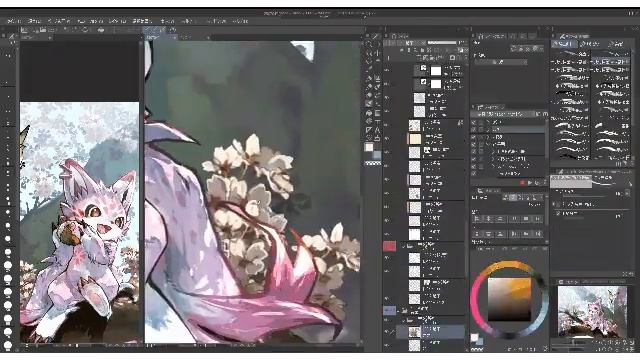Click the layer opacity slider
The height and width of the screenshot is (360, 640).
coord(442,42)
